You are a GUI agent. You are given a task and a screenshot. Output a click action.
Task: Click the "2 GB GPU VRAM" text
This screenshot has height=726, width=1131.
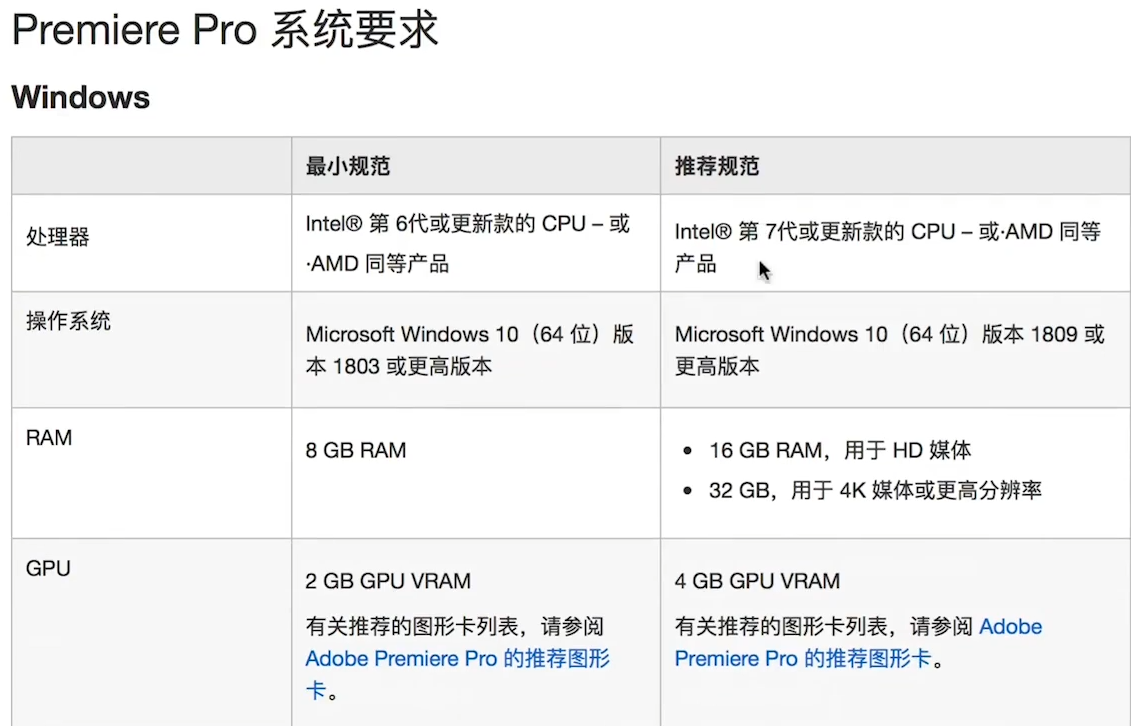[388, 581]
